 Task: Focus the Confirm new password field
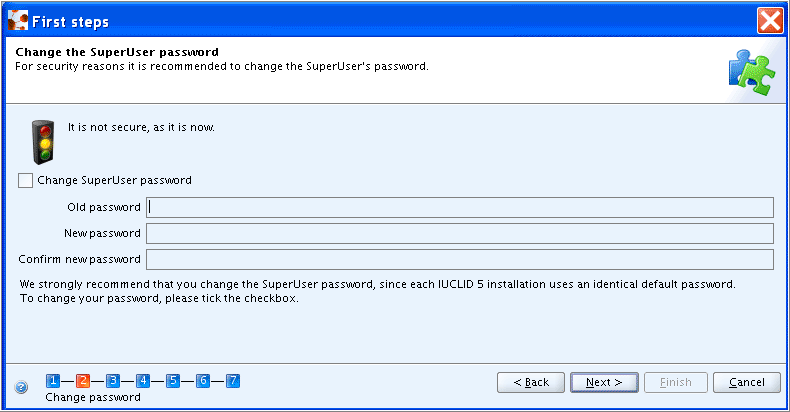459,259
